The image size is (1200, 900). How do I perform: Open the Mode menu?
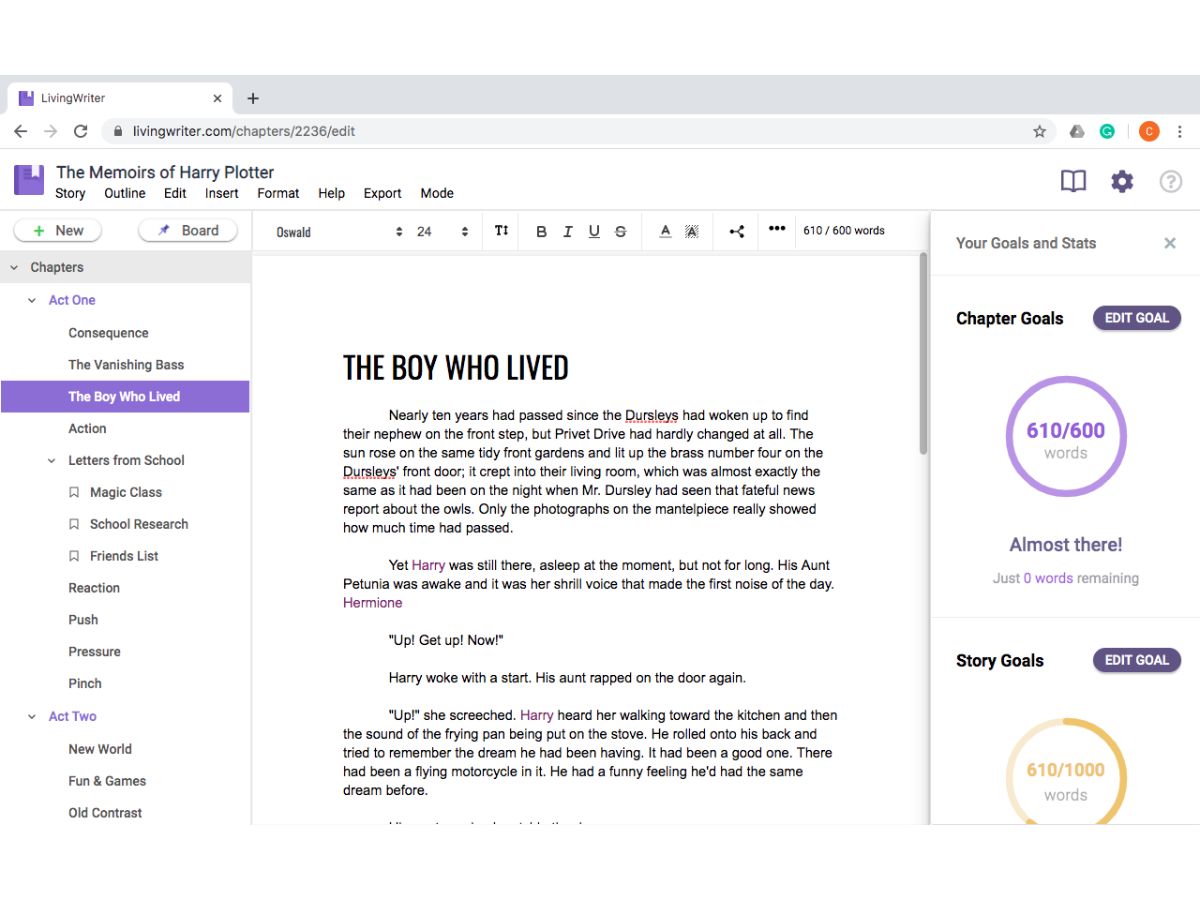(x=437, y=193)
